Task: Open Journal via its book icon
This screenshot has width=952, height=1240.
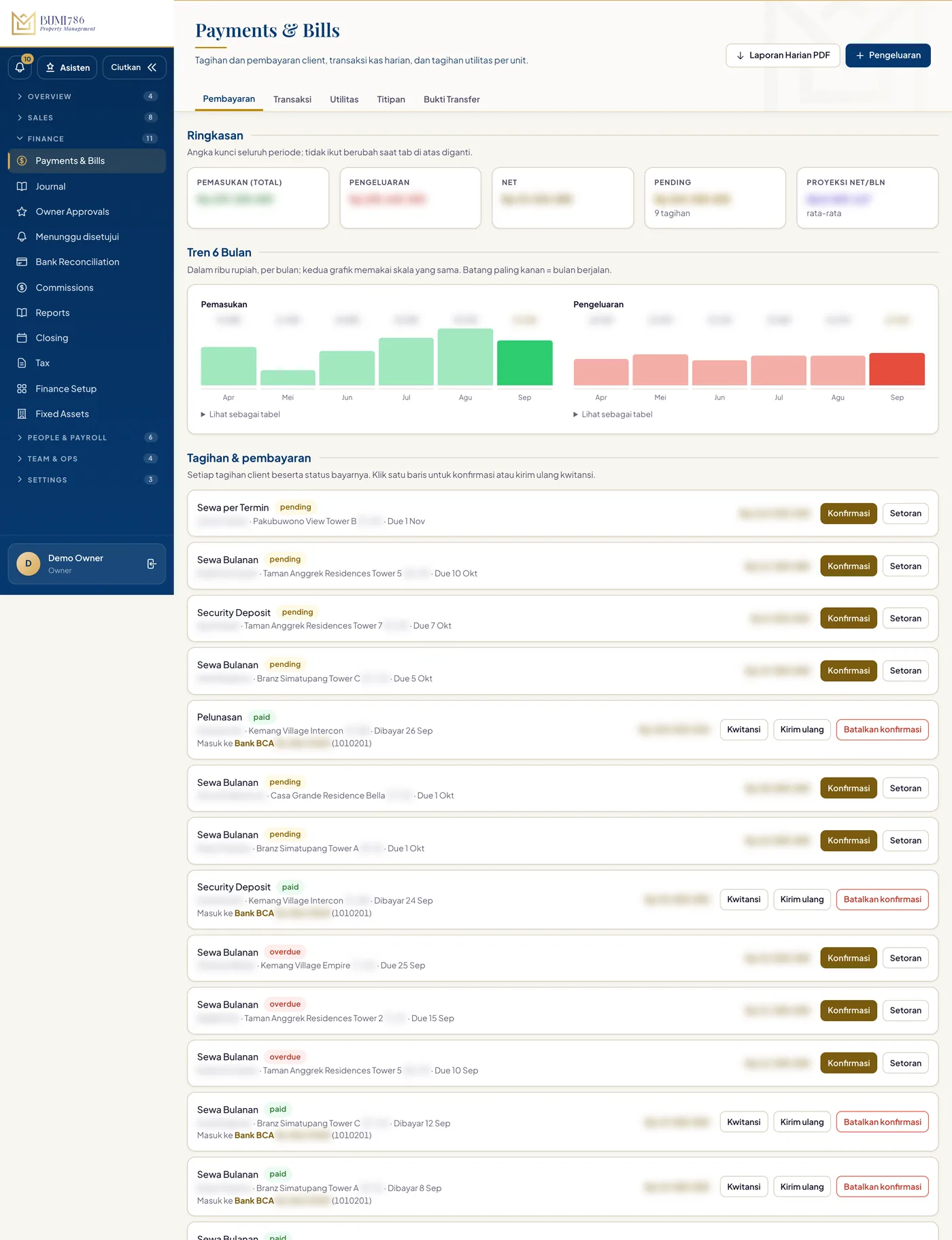Action: tap(22, 186)
